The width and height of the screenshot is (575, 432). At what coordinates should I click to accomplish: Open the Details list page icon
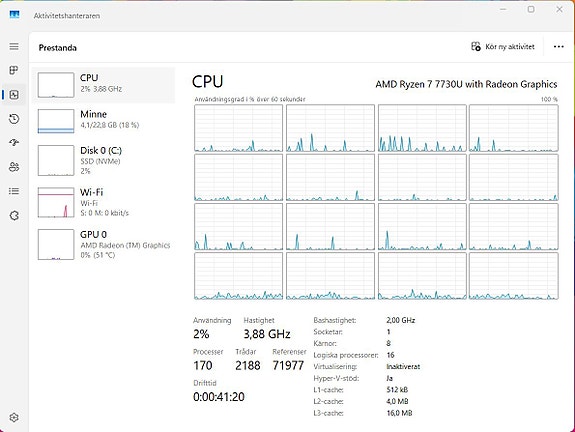(14, 191)
